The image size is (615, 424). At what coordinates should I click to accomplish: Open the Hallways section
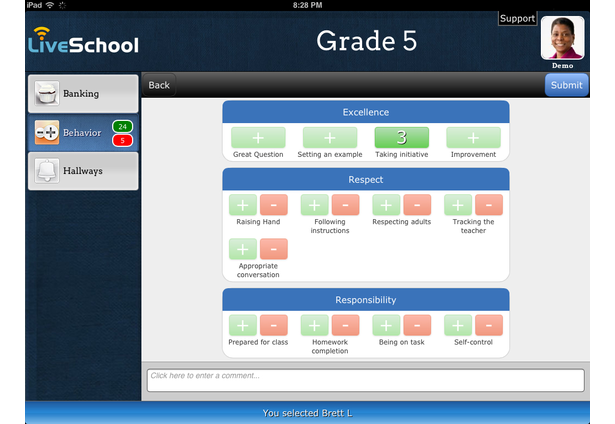pos(83,171)
